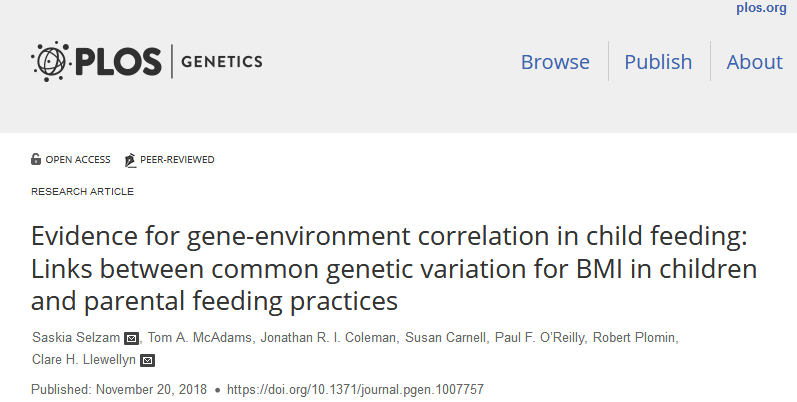Click envelope icon next to Saskia Selzam
Screen dimensions: 797x402
[x=131, y=338]
